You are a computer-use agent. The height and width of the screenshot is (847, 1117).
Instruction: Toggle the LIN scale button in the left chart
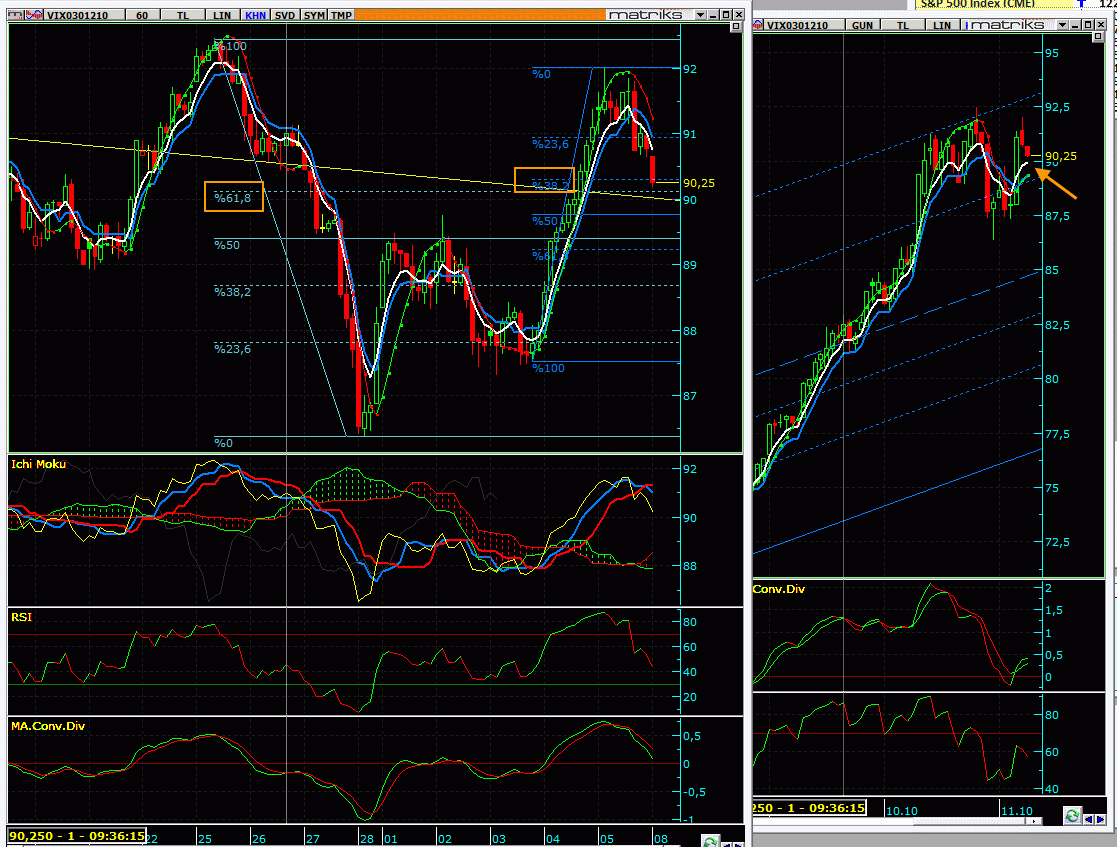pyautogui.click(x=222, y=15)
